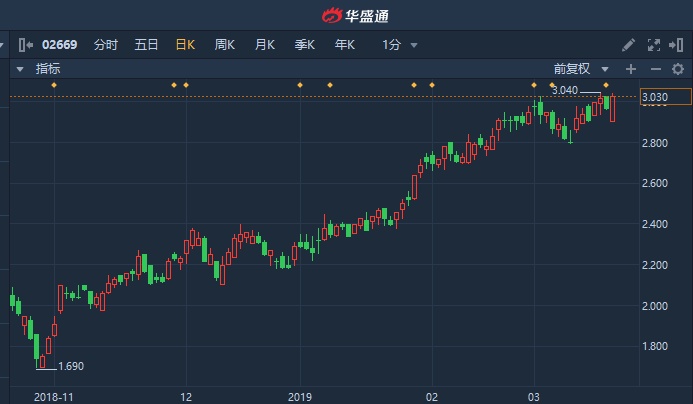Open chart settings gear icon
This screenshot has height=404, width=693.
[x=678, y=69]
